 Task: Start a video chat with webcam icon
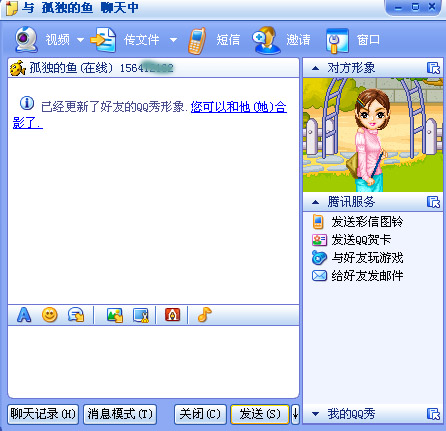26,39
